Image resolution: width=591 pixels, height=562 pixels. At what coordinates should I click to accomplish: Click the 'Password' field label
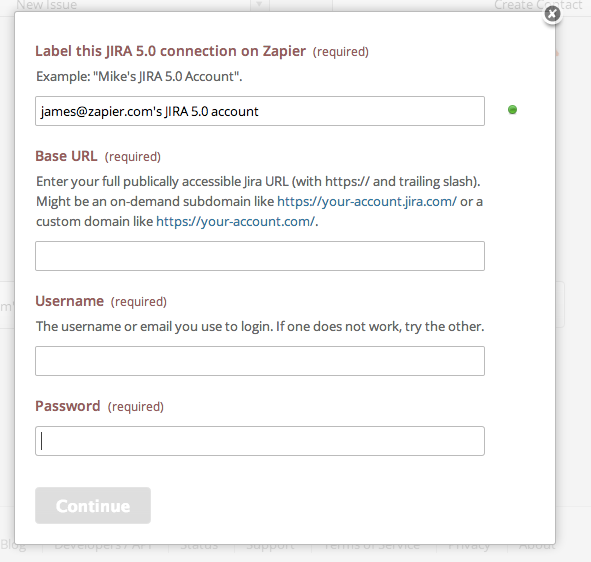pyautogui.click(x=68, y=406)
